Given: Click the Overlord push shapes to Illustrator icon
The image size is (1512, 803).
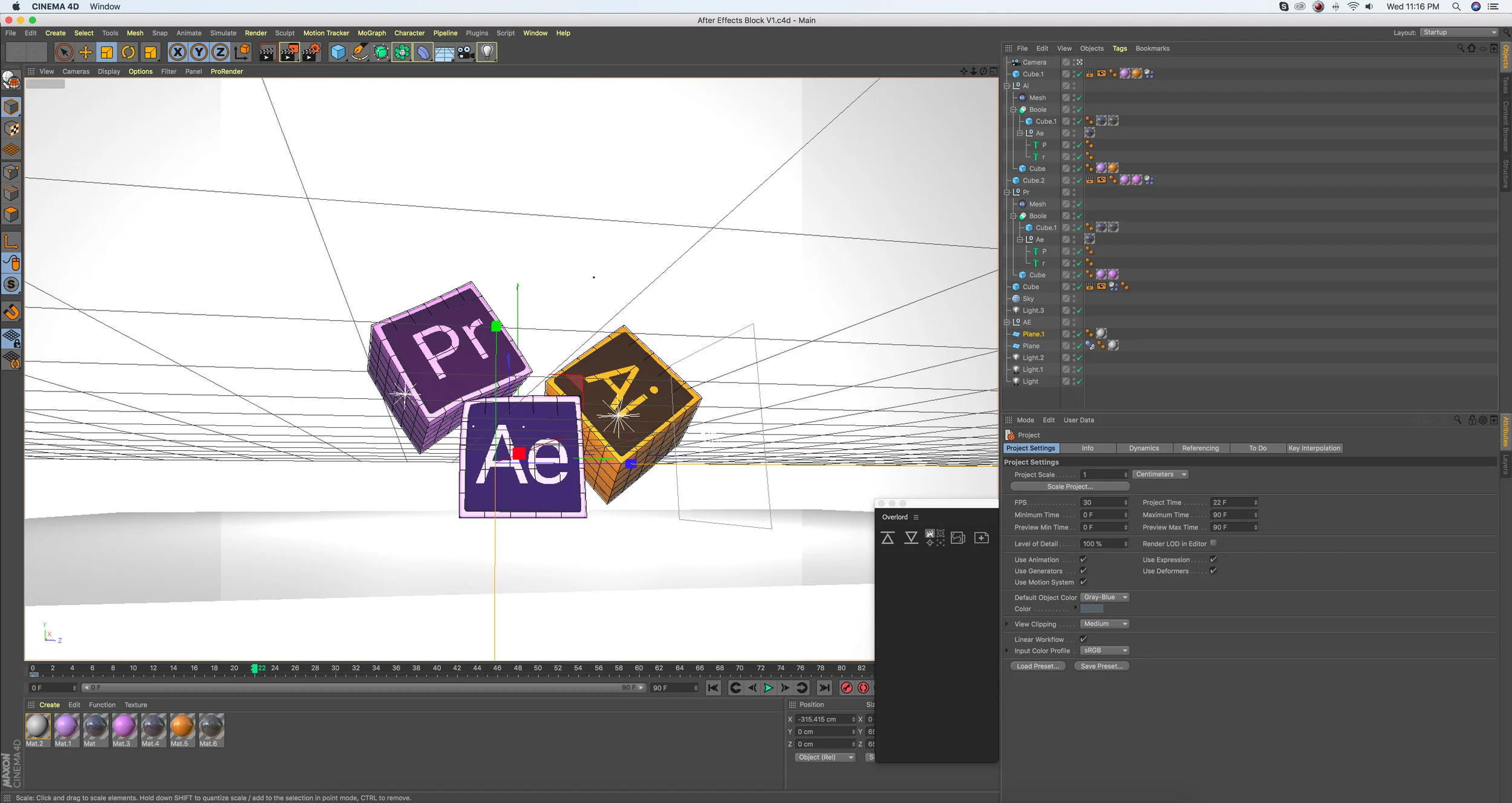Looking at the screenshot, I should click(x=887, y=538).
